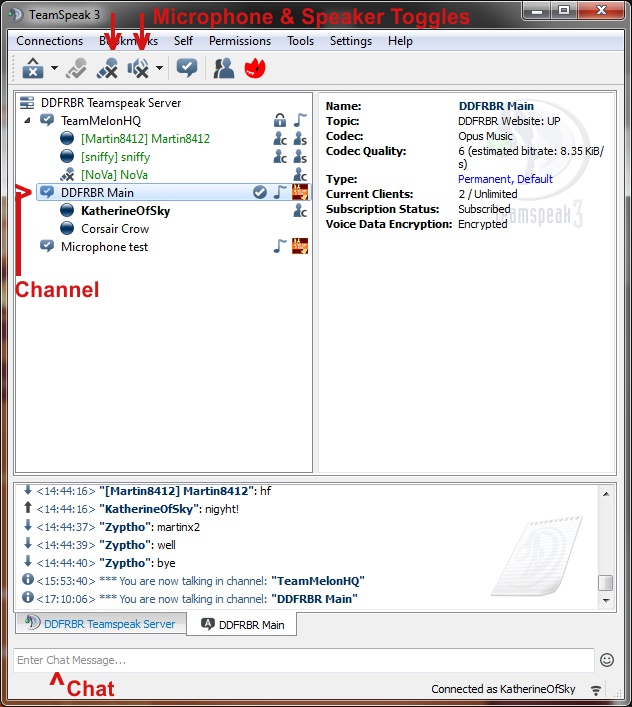
Task: Click the "KatherineOfSky" name in chat log
Action: [x=149, y=509]
